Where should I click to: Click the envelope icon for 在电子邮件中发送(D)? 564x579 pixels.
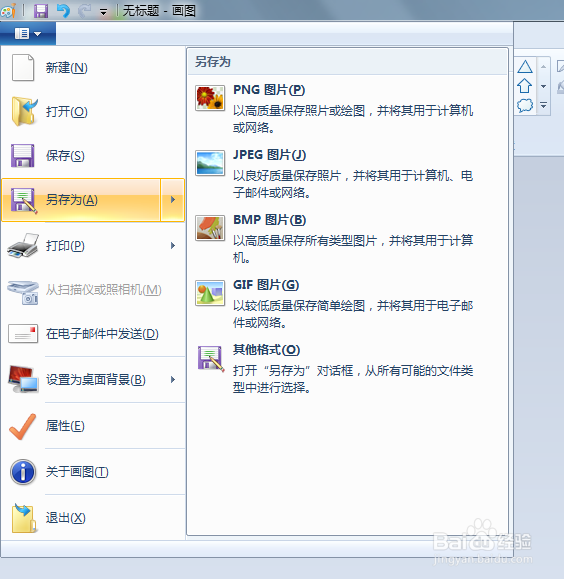23,334
